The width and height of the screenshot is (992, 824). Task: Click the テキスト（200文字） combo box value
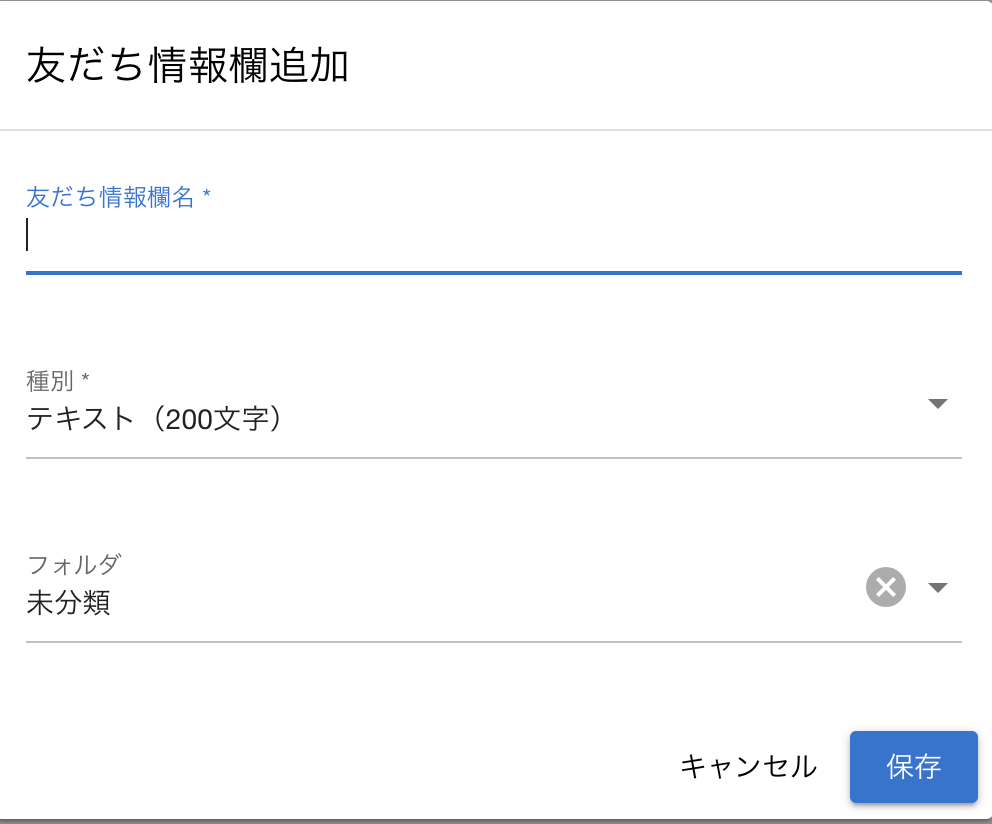pyautogui.click(x=155, y=419)
